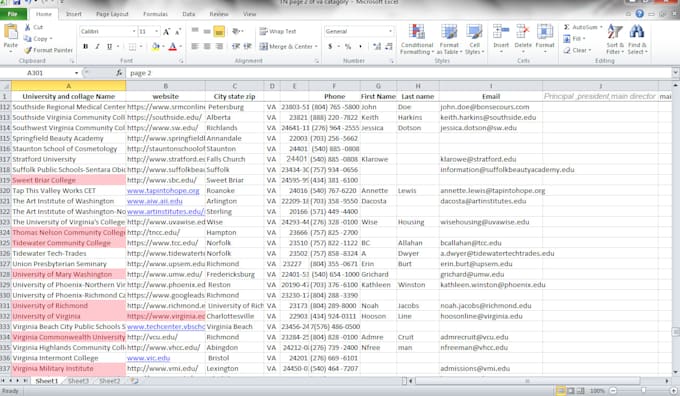680x396 pixels.
Task: Open the Name Box dropdown arrow
Action: pyautogui.click(x=76, y=73)
